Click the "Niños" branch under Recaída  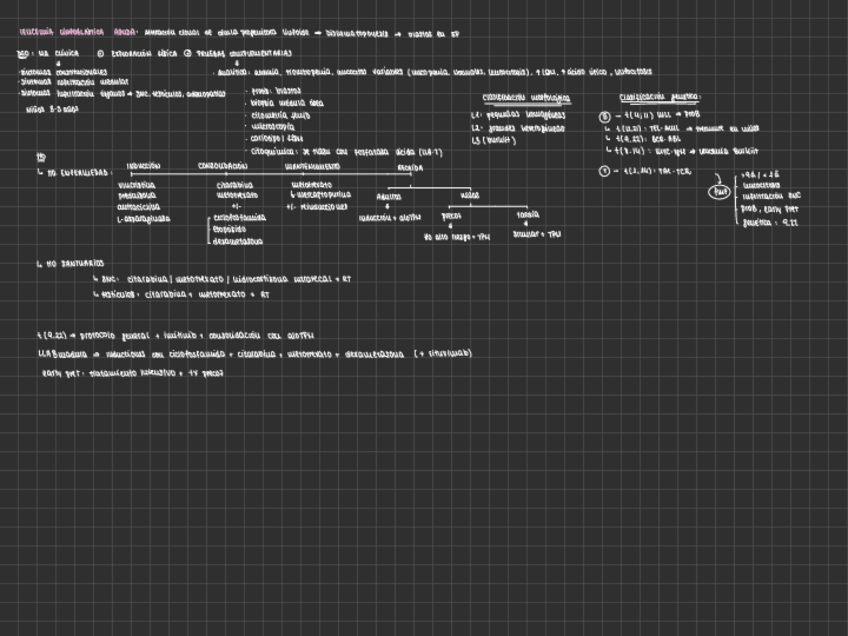(469, 196)
